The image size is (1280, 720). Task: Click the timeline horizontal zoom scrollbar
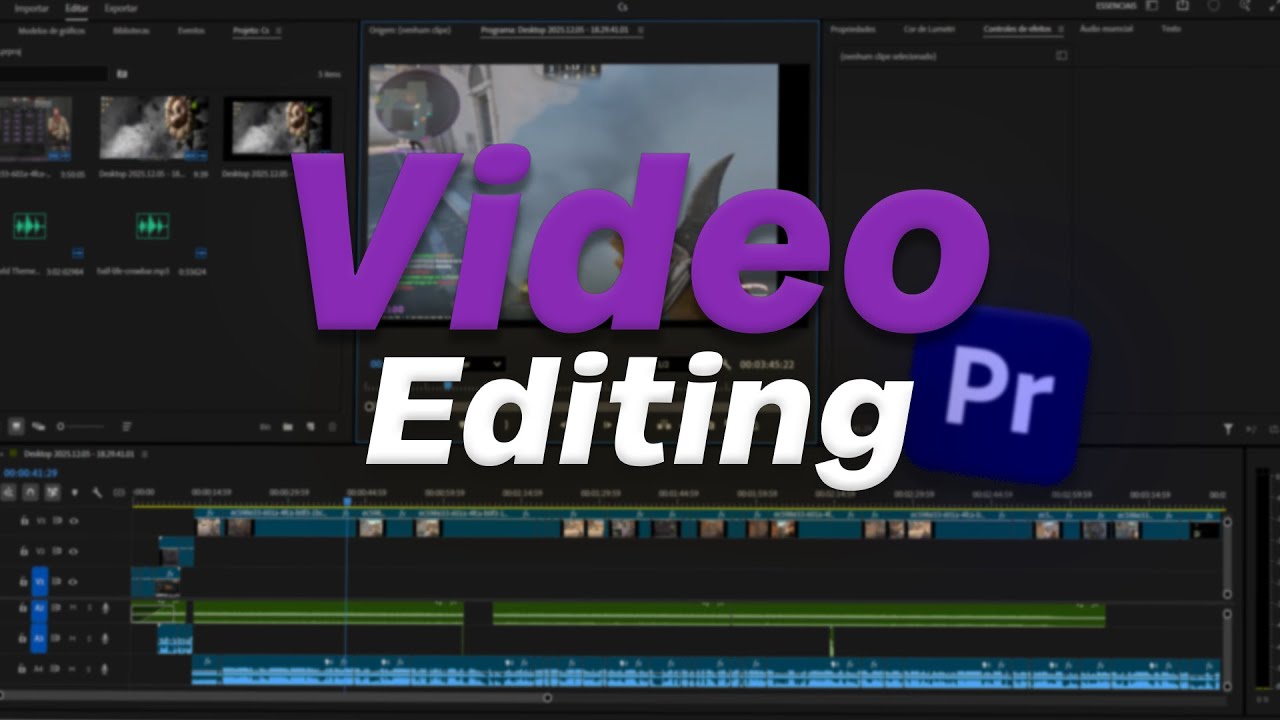click(x=275, y=698)
